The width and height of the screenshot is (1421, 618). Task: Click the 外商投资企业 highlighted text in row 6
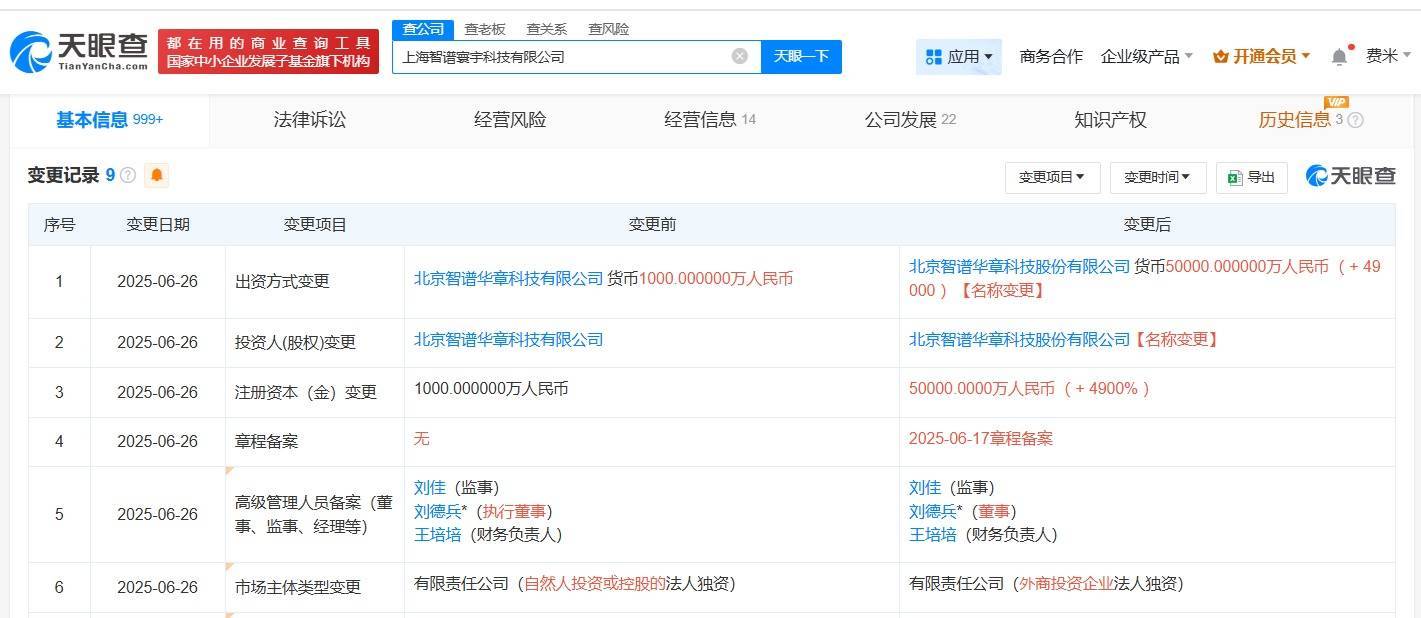1066,584
